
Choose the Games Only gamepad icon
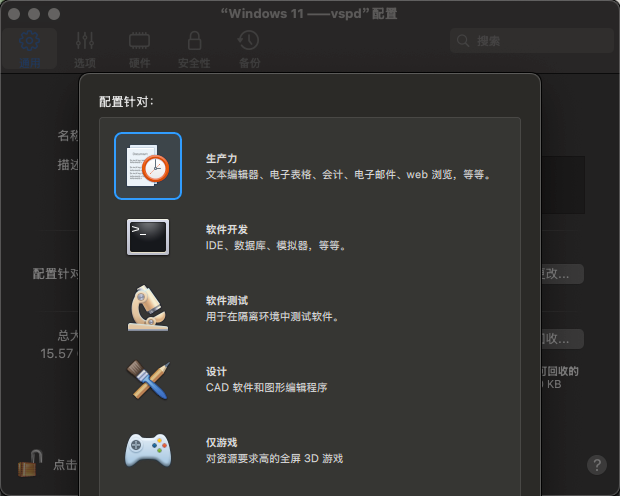coord(148,450)
